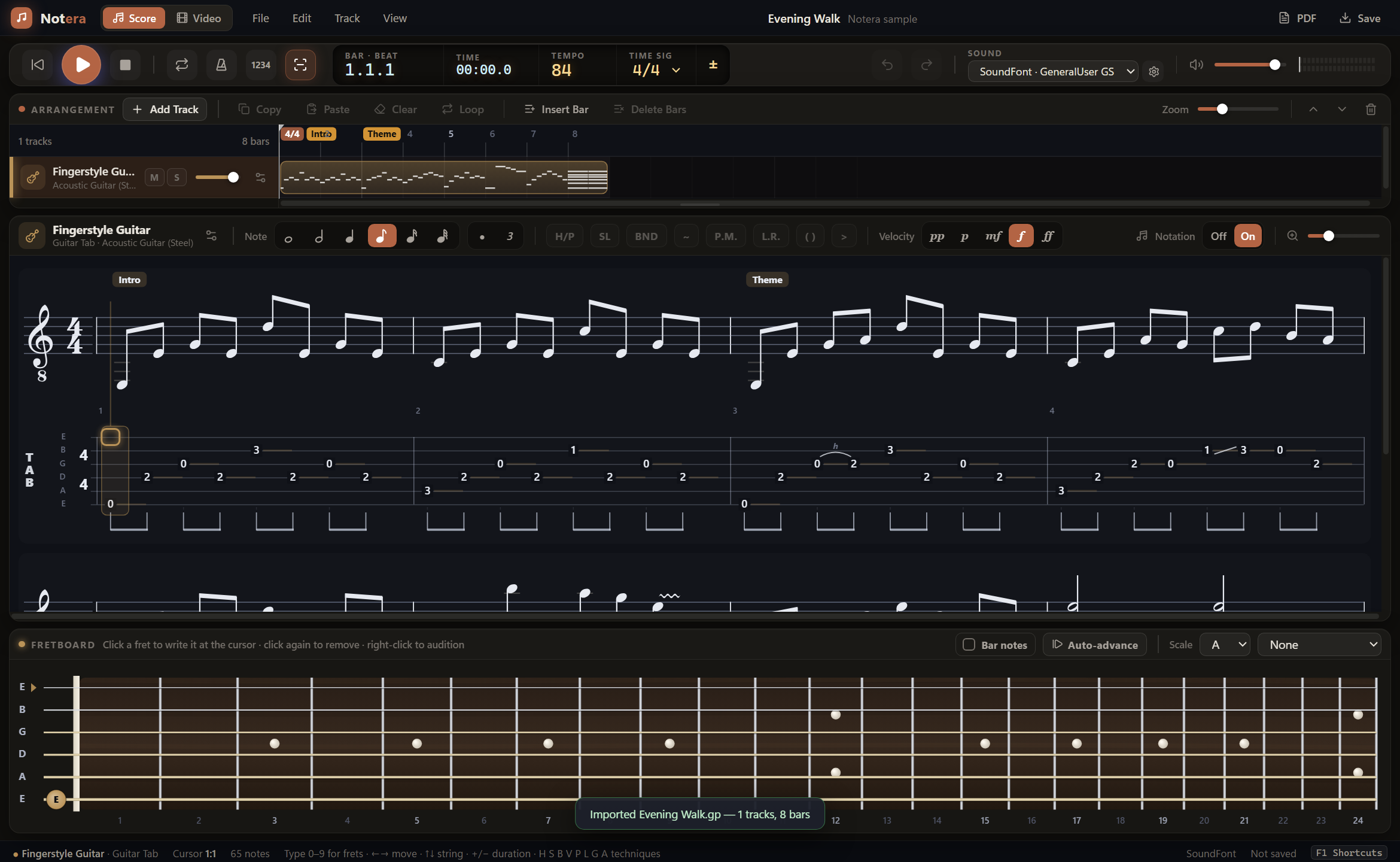Click Clear in arrangement toolbar

[395, 109]
